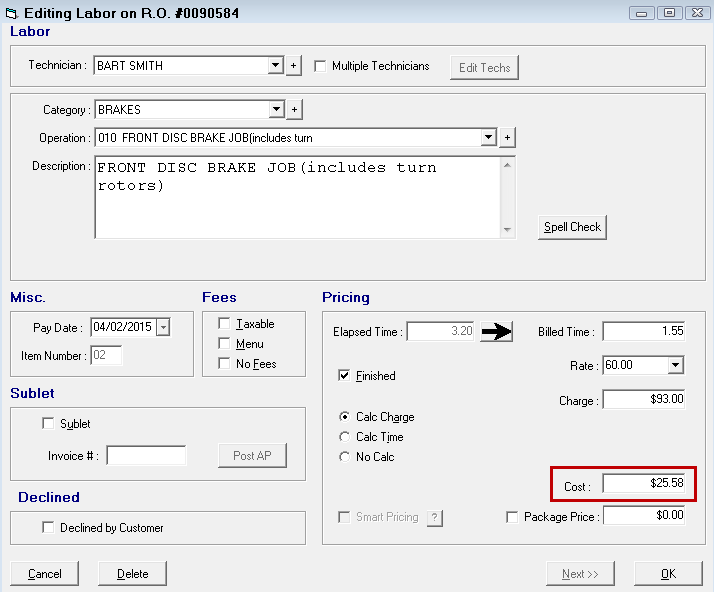714x592 pixels.
Task: Click the plus button next to Technician
Action: coord(293,66)
